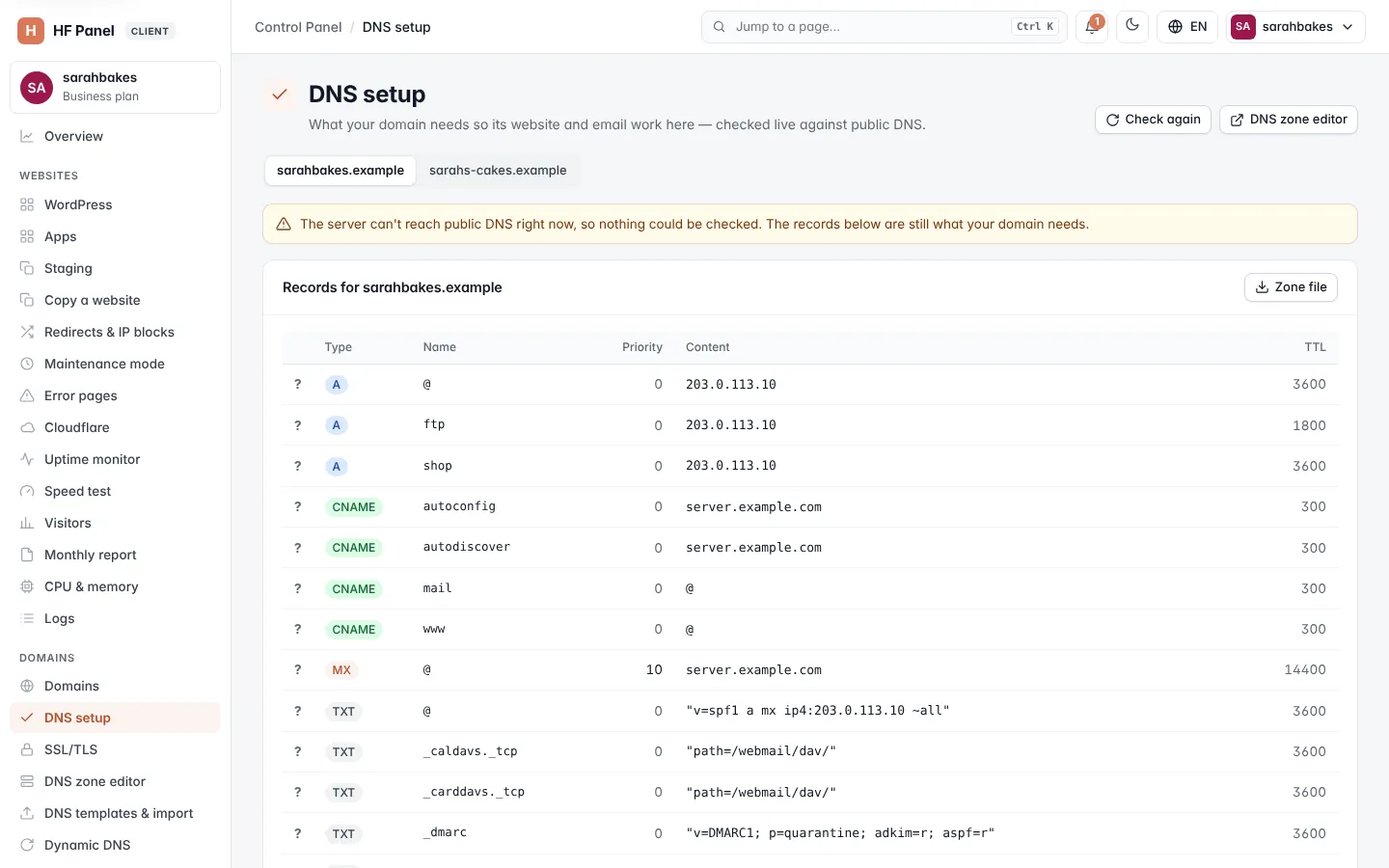
Task: Click the DNS unreachable warning icon
Action: (x=284, y=224)
